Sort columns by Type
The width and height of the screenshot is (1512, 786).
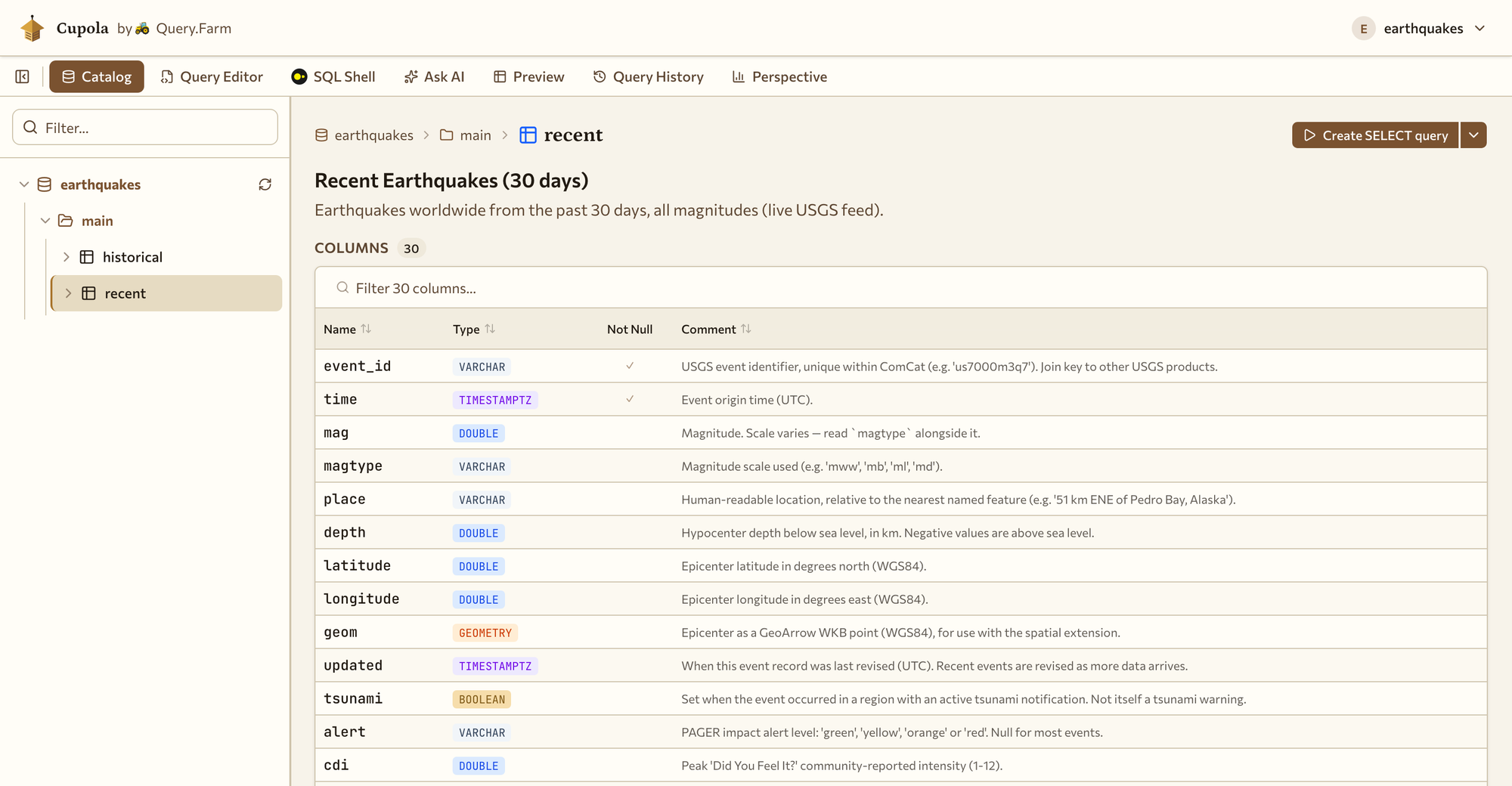pos(490,329)
